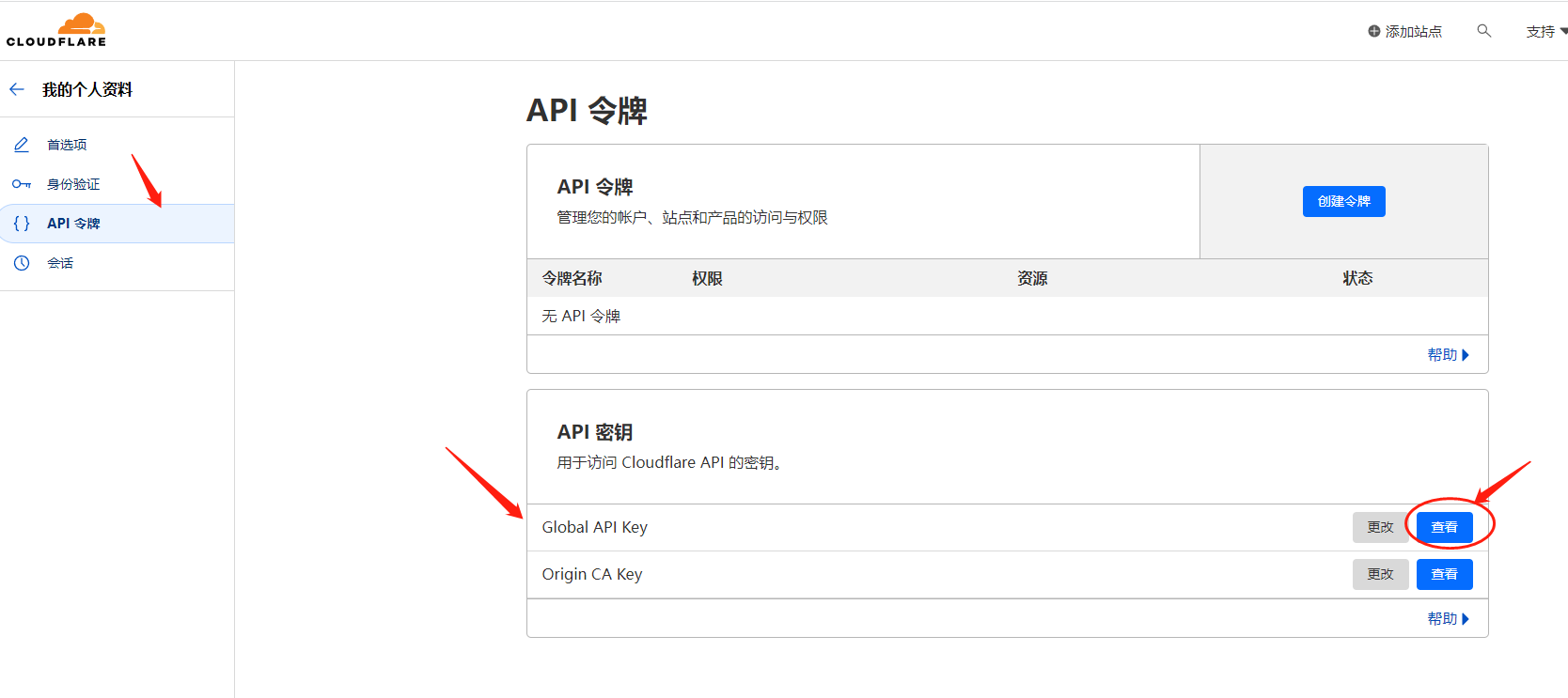
Task: Click the 我的个人资料 heading link
Action: 87,89
